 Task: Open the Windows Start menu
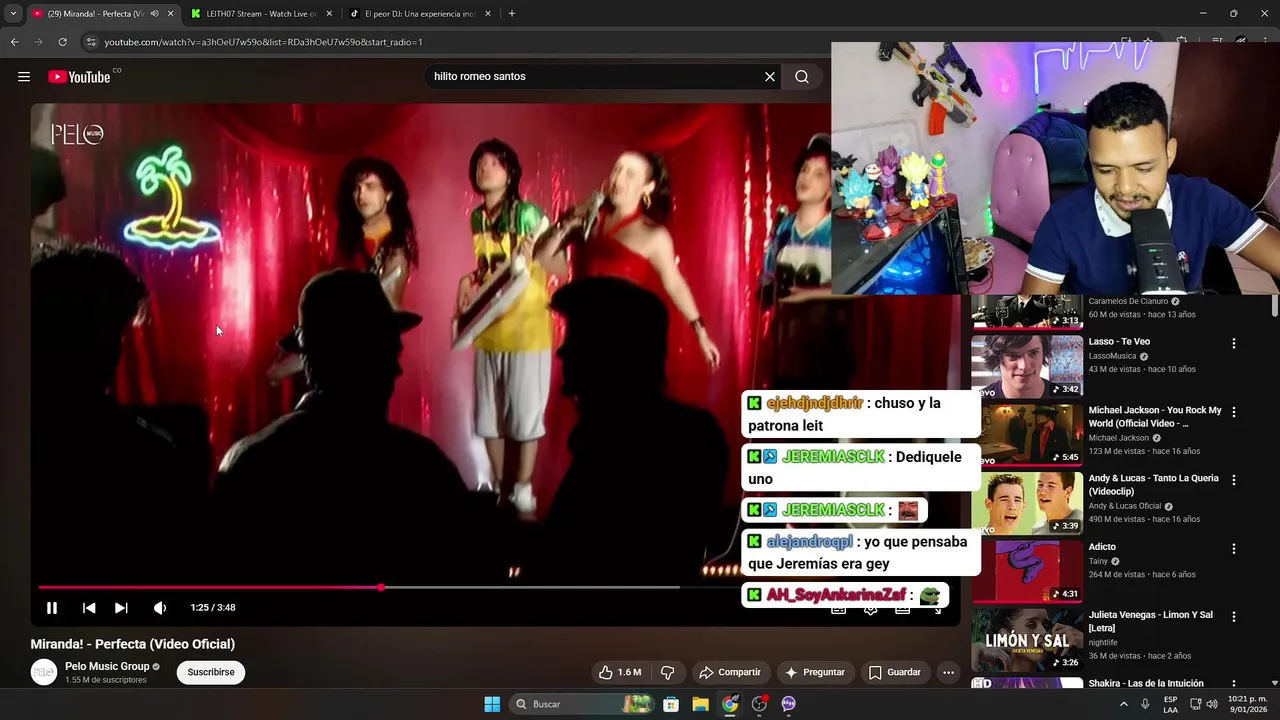tap(492, 704)
